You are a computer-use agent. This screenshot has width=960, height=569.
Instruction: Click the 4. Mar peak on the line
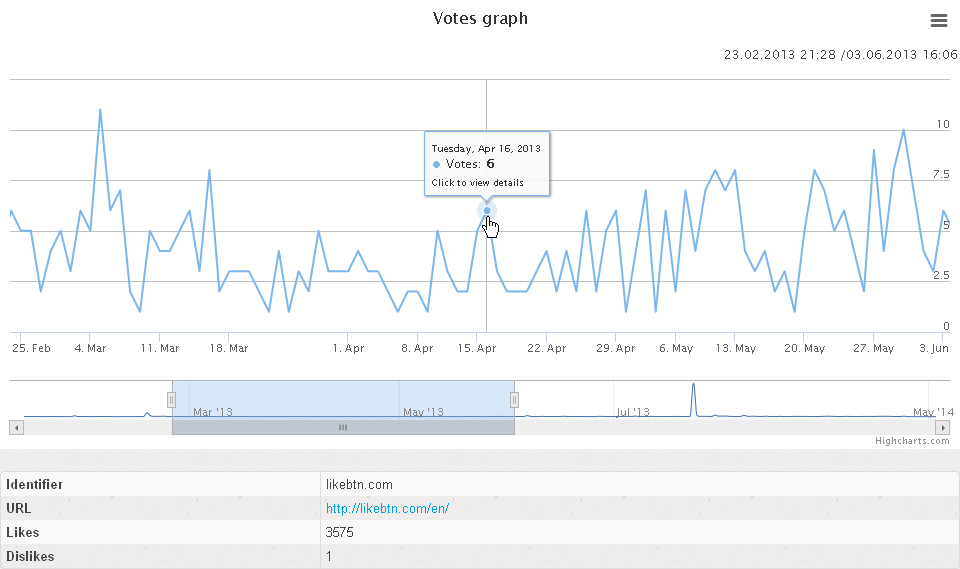100,110
